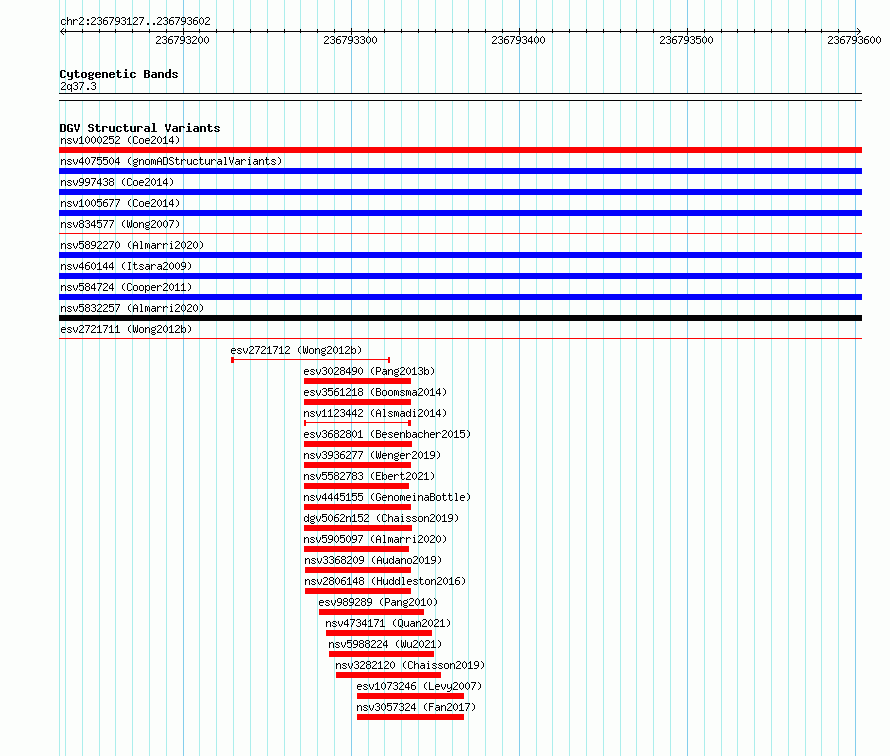
Task: Open nsv3057324 (Fan2017) variant label
Action: (416, 707)
